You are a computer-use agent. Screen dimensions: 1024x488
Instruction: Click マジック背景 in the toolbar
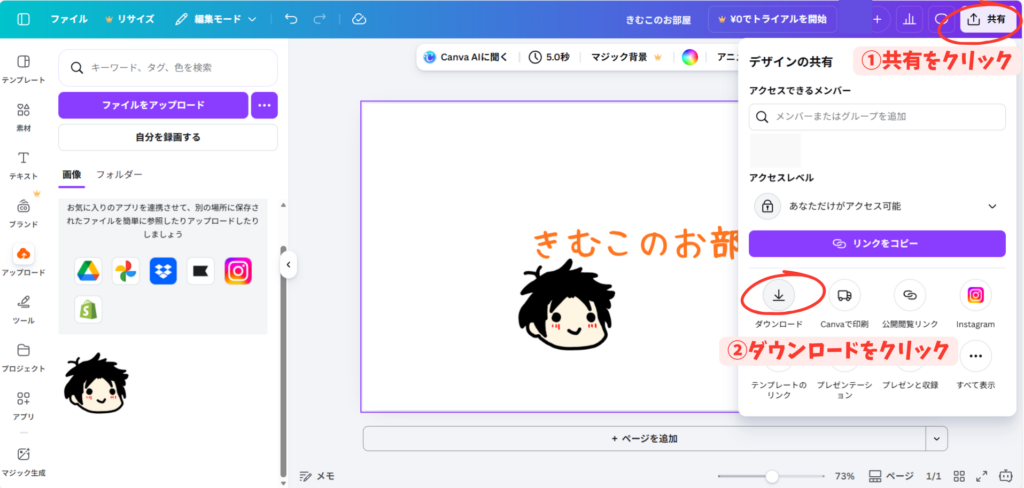click(626, 57)
